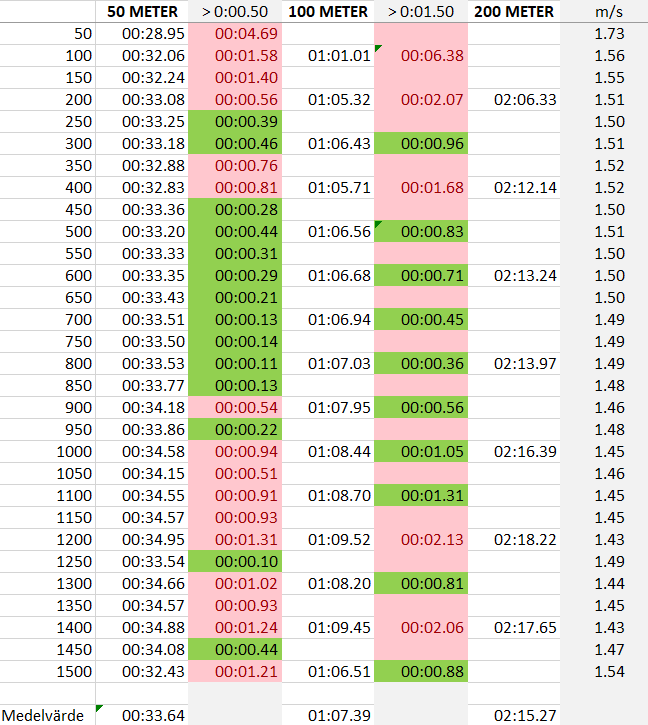Select the "50 METER" column header cell

(x=142, y=12)
